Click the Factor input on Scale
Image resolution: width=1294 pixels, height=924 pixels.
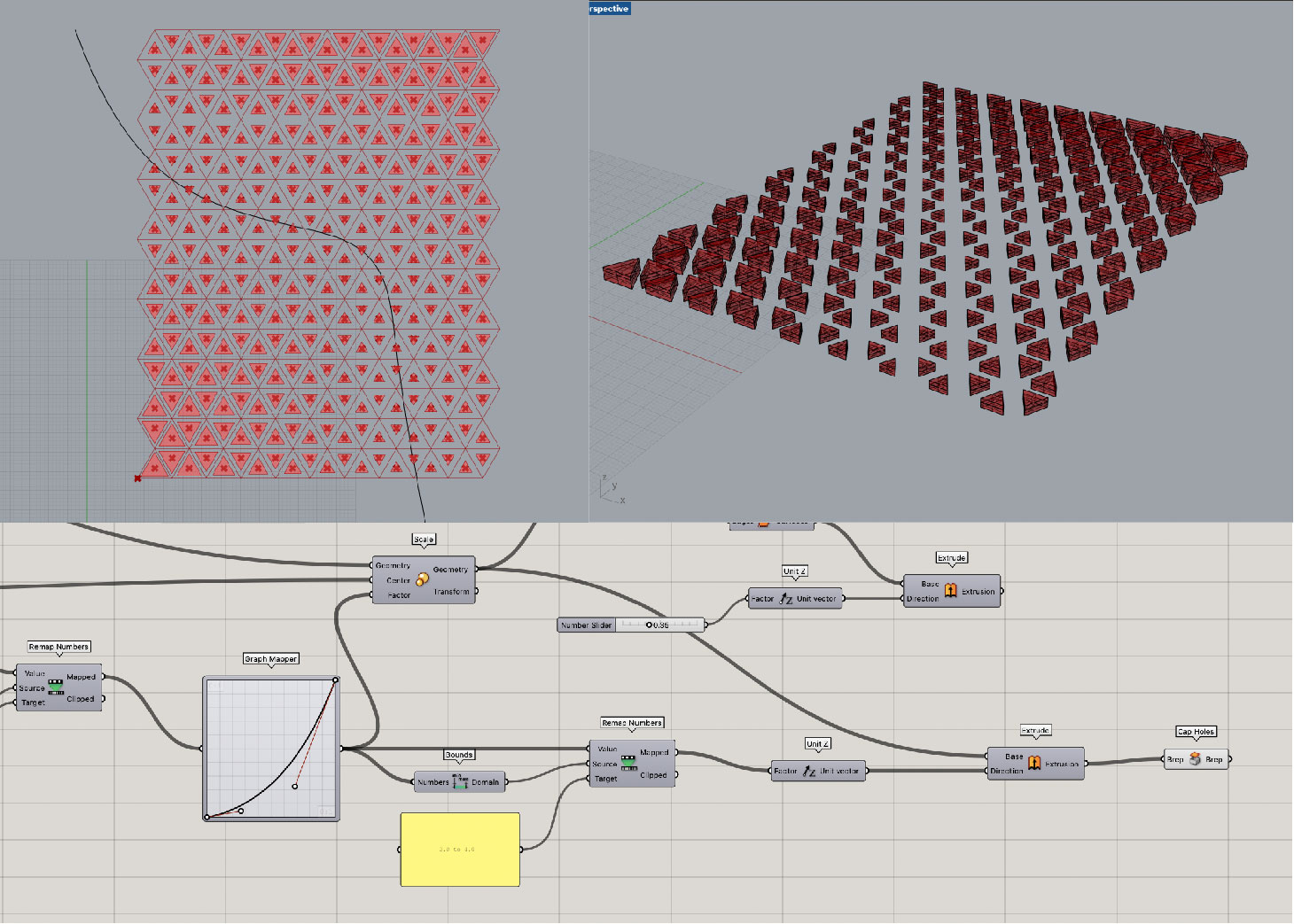pyautogui.click(x=399, y=595)
